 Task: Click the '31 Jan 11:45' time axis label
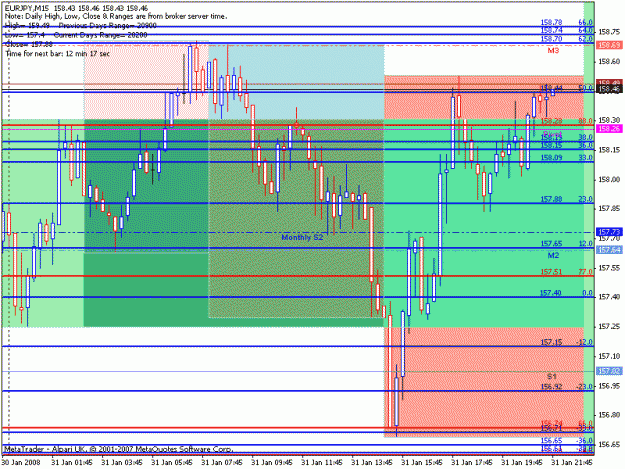pyautogui.click(x=322, y=462)
